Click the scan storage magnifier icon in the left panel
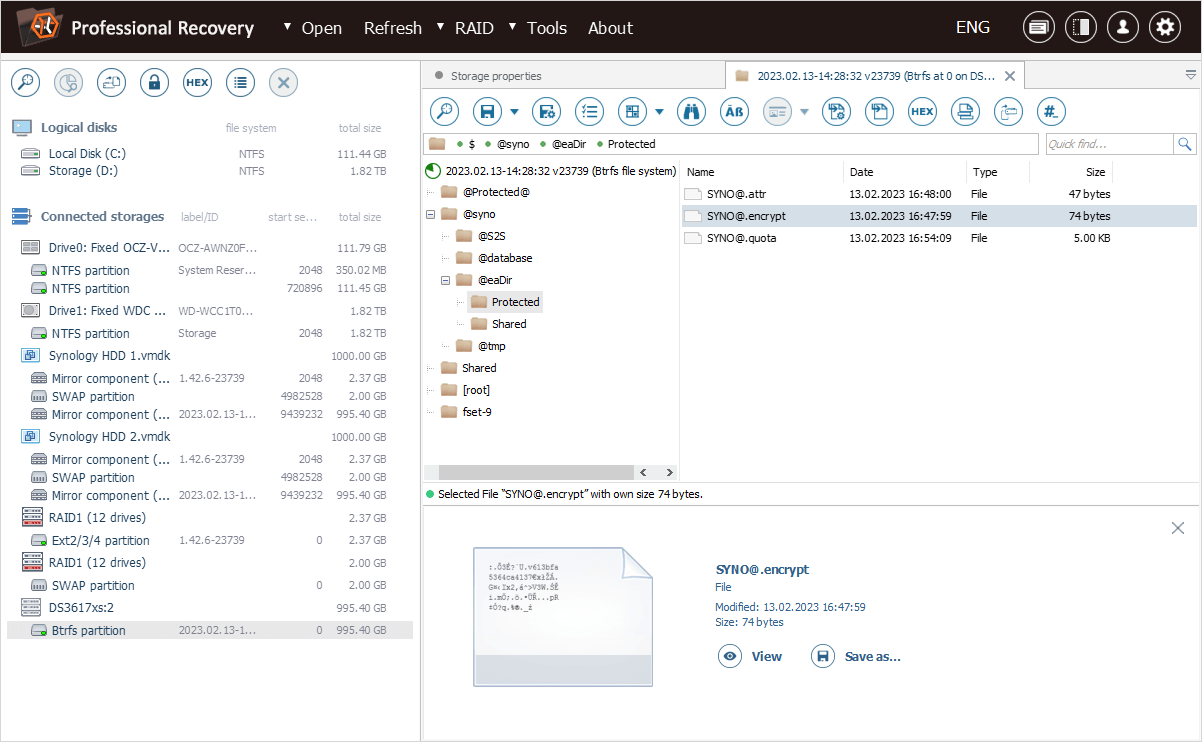The height and width of the screenshot is (742, 1202). (25, 83)
